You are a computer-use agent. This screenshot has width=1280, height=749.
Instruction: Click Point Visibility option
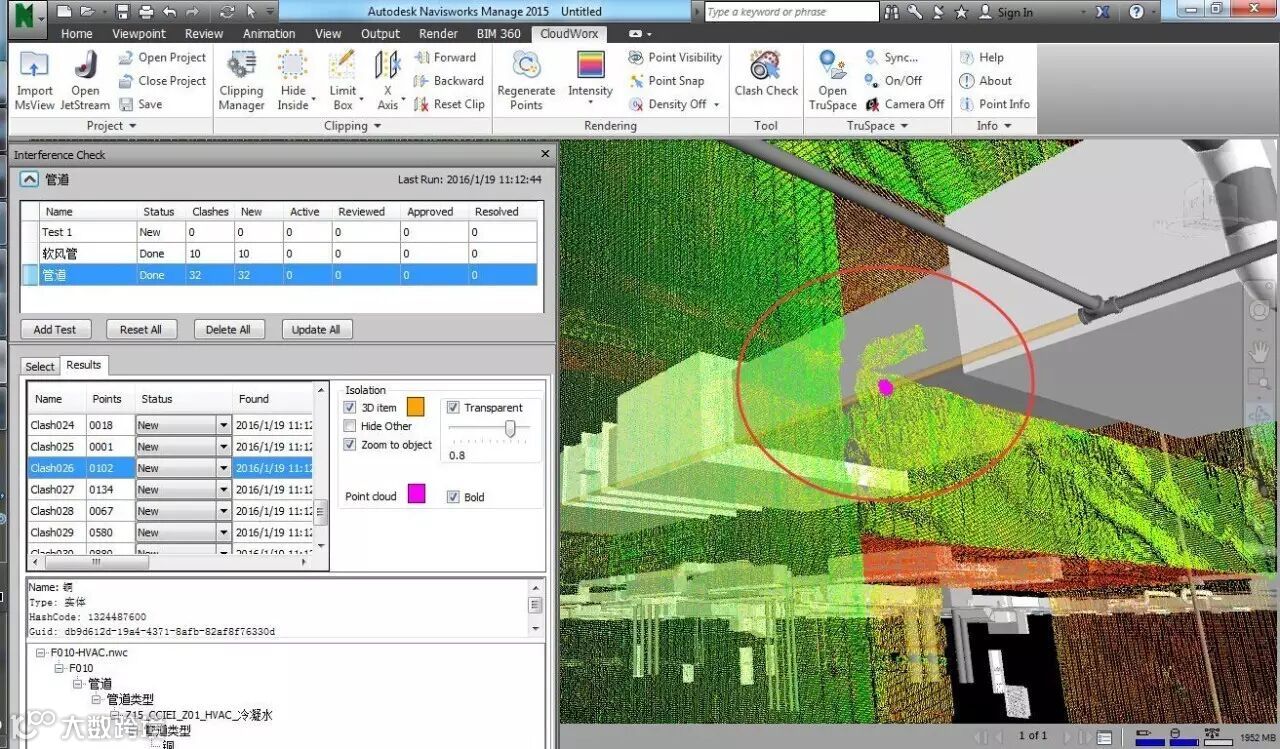tap(675, 58)
